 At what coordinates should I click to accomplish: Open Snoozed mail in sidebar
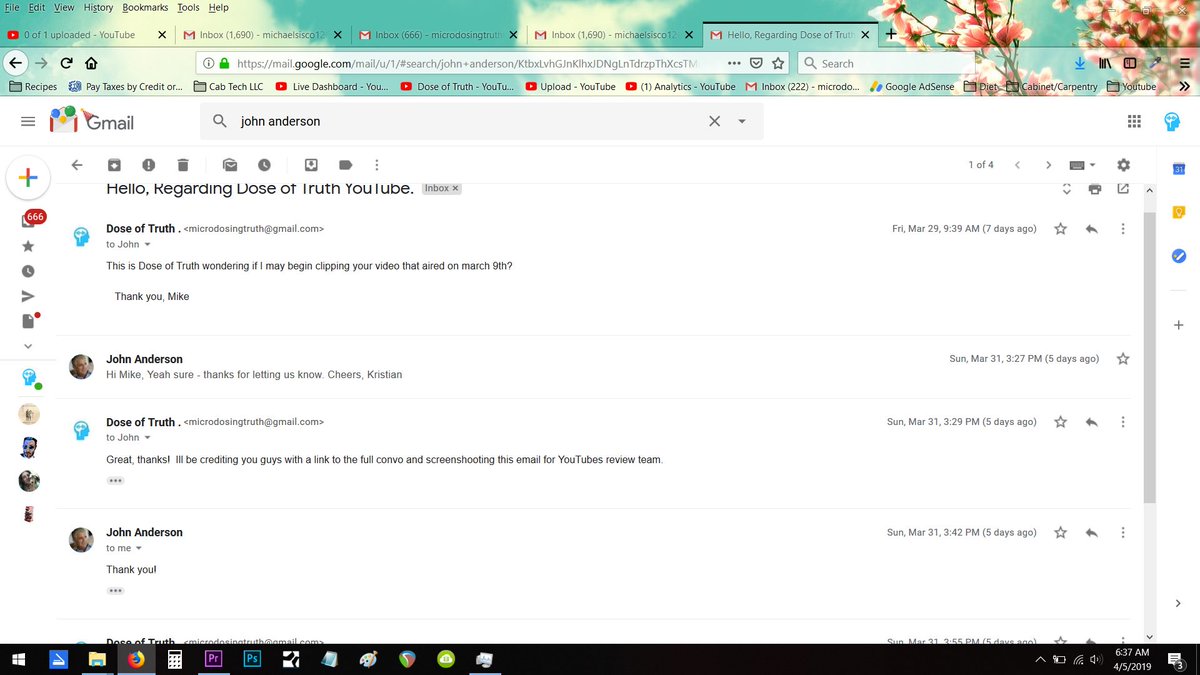tap(28, 270)
